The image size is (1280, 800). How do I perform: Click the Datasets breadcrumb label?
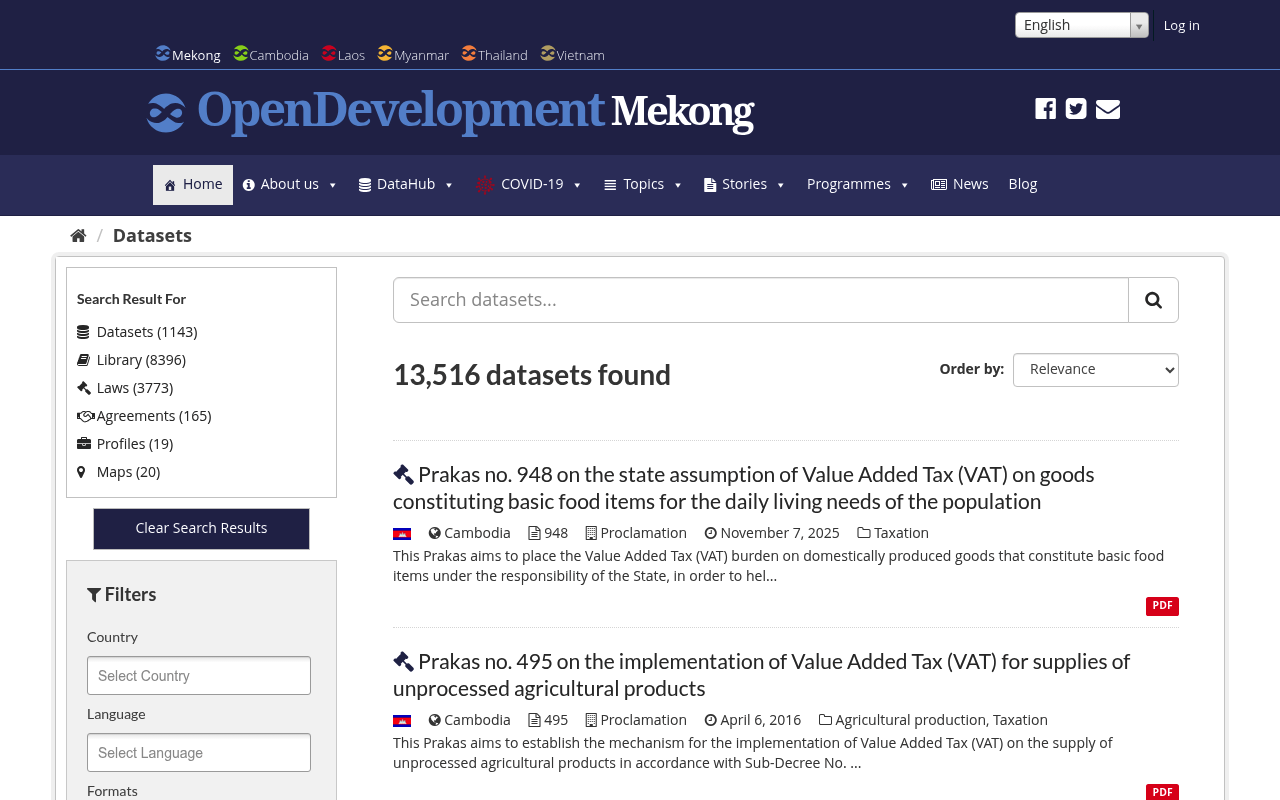[152, 236]
